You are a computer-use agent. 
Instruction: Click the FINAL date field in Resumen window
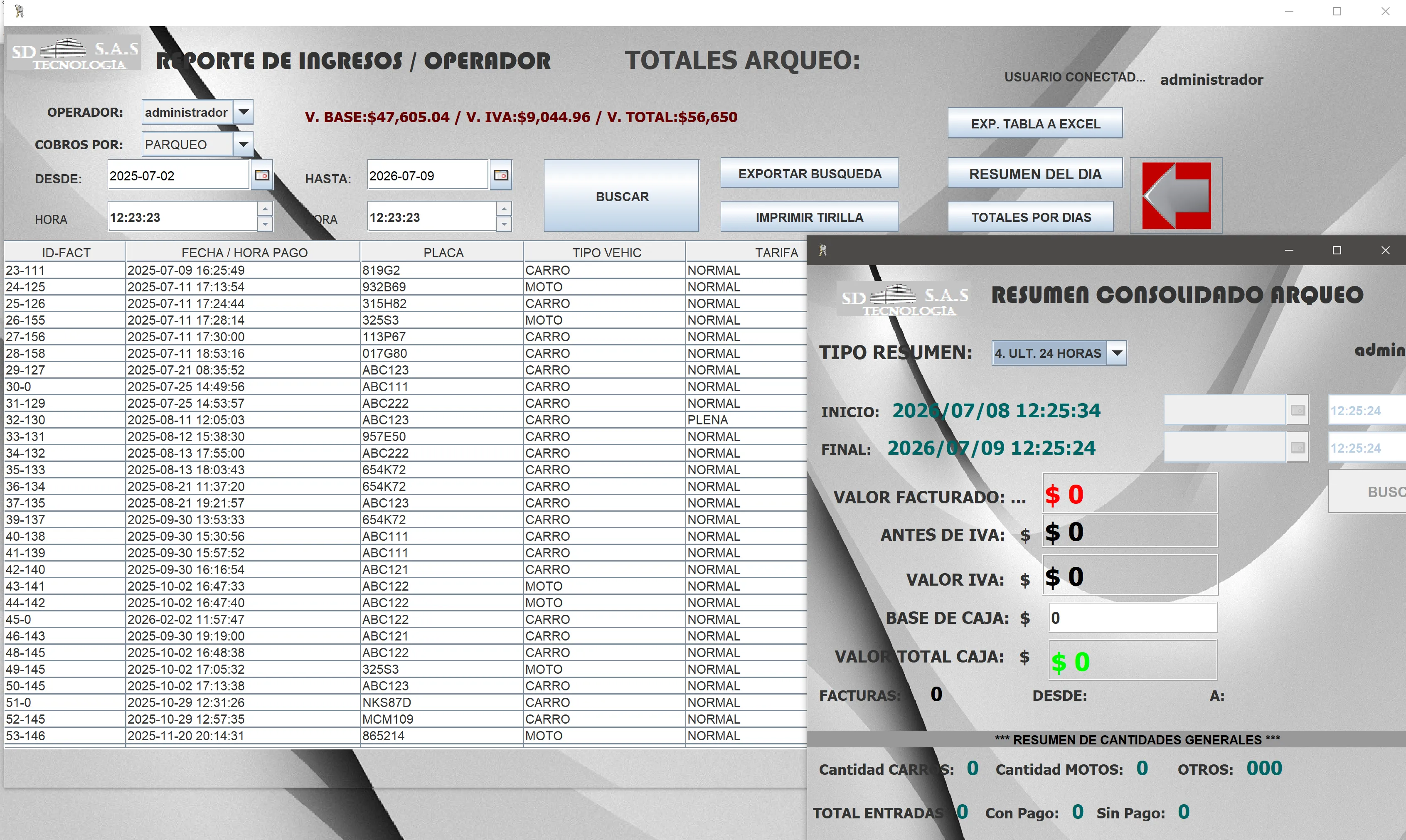[1224, 448]
